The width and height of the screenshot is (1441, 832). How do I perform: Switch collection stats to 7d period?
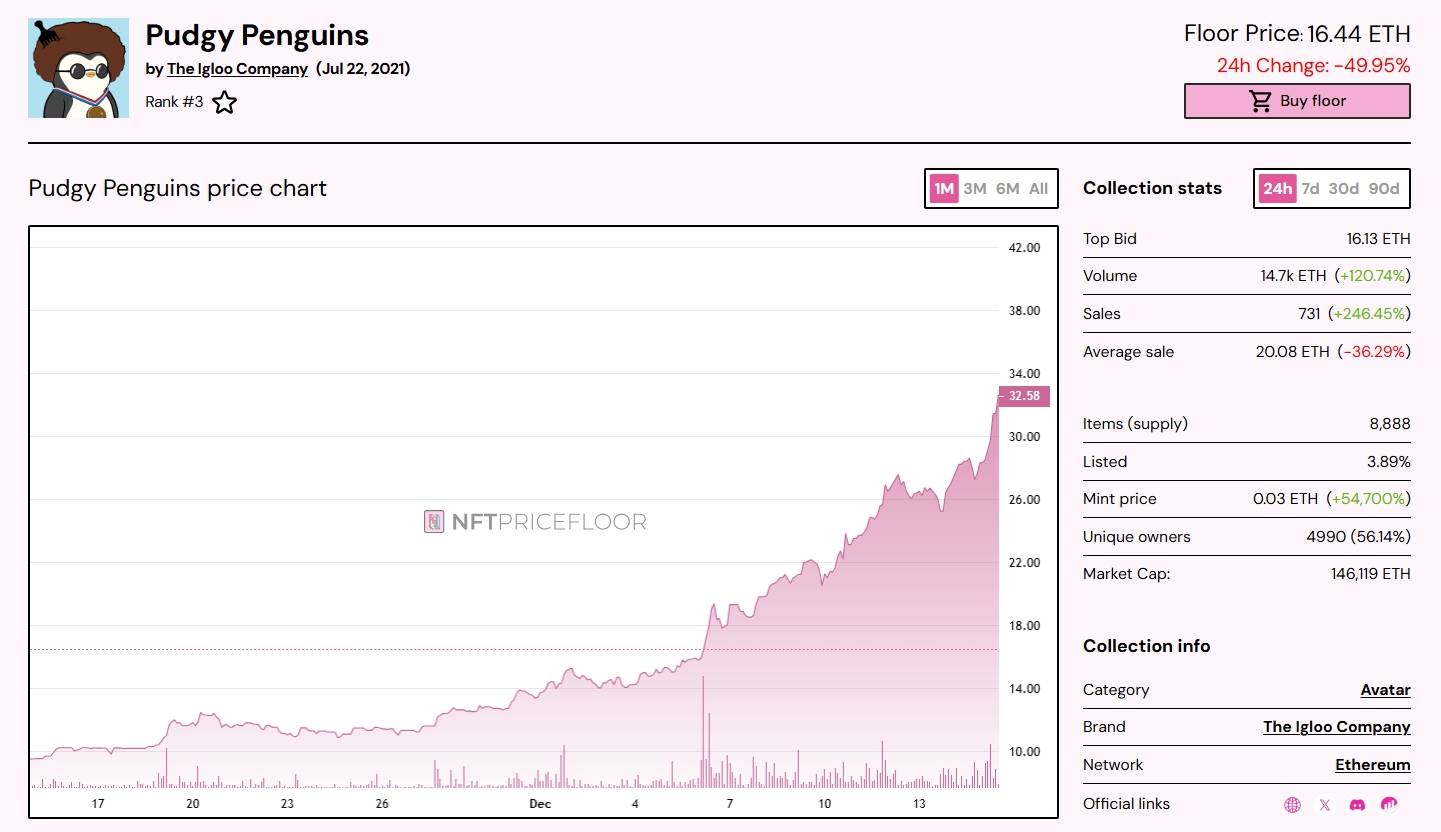1311,188
